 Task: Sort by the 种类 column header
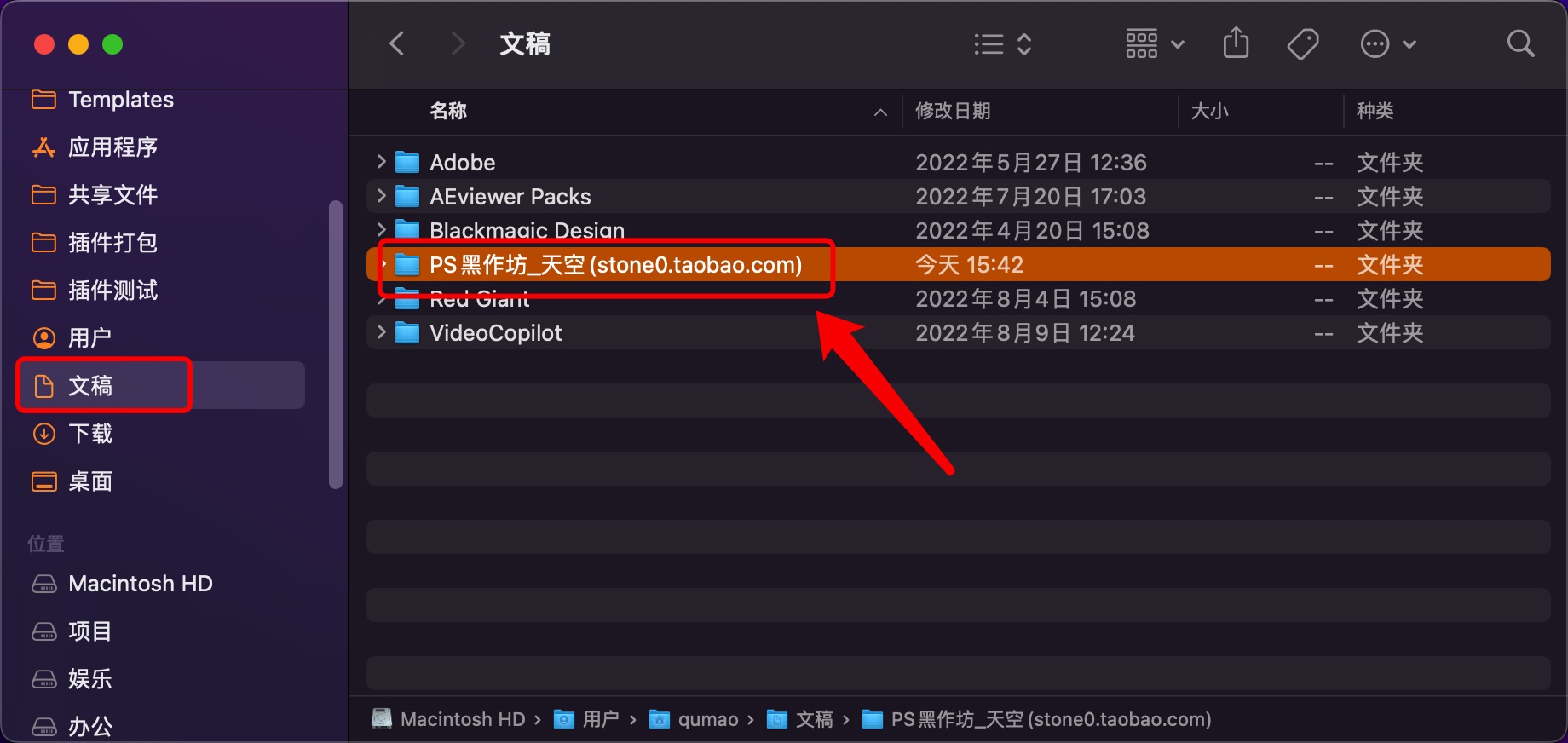1375,111
